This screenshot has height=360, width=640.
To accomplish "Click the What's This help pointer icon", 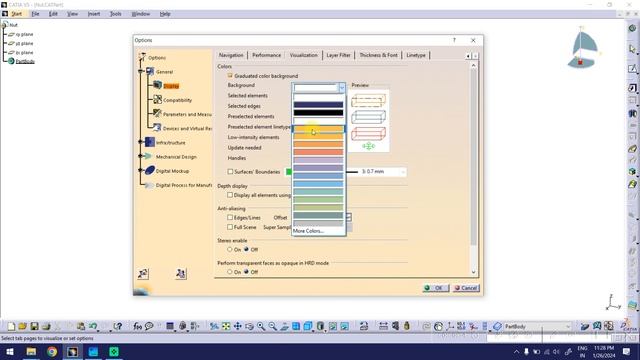I will coord(118,326).
